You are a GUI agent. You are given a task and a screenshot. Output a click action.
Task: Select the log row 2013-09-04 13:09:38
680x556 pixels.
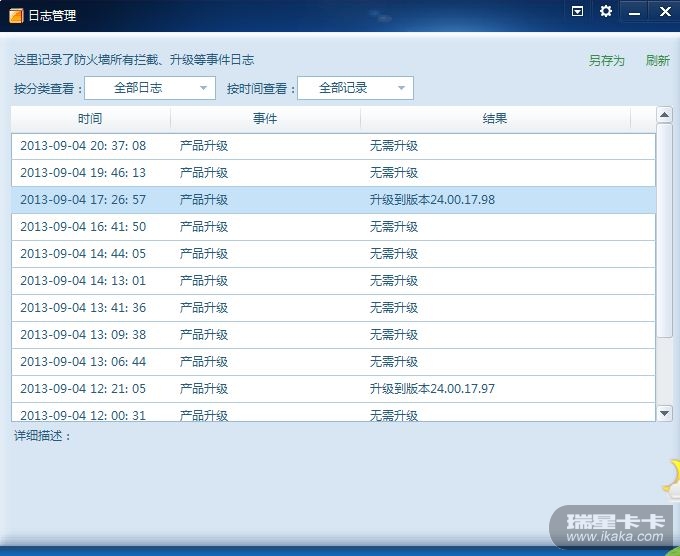click(333, 335)
